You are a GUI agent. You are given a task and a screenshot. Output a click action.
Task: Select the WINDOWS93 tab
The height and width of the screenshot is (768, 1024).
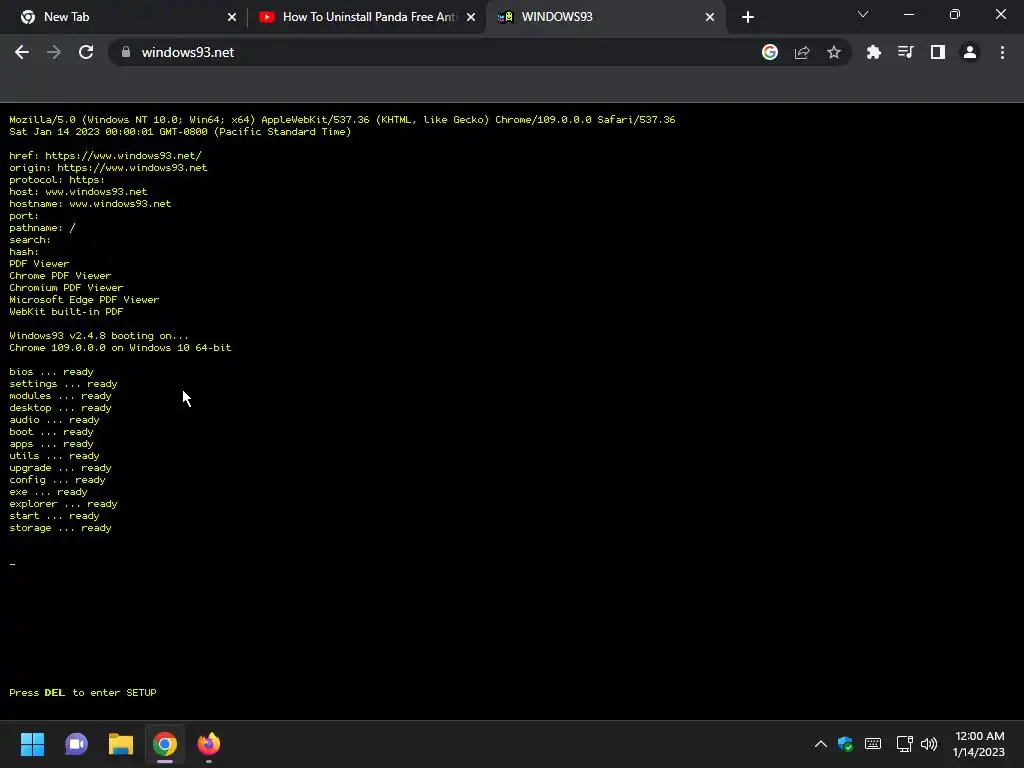tap(605, 17)
